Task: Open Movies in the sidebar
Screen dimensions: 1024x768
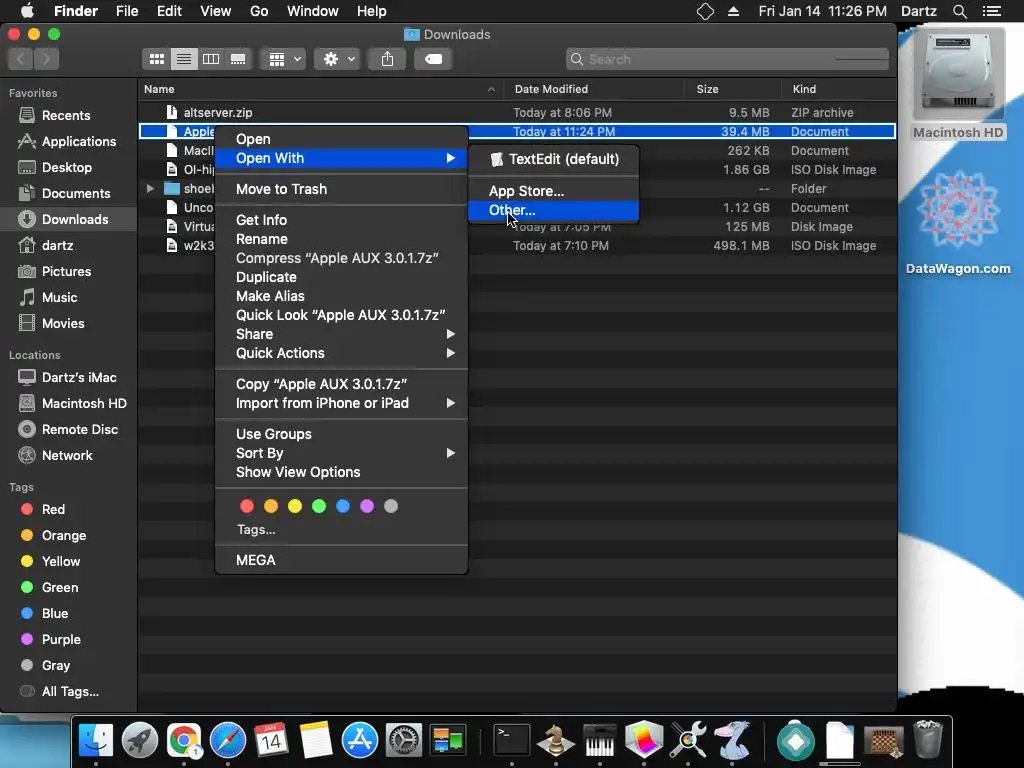Action: tap(63, 324)
